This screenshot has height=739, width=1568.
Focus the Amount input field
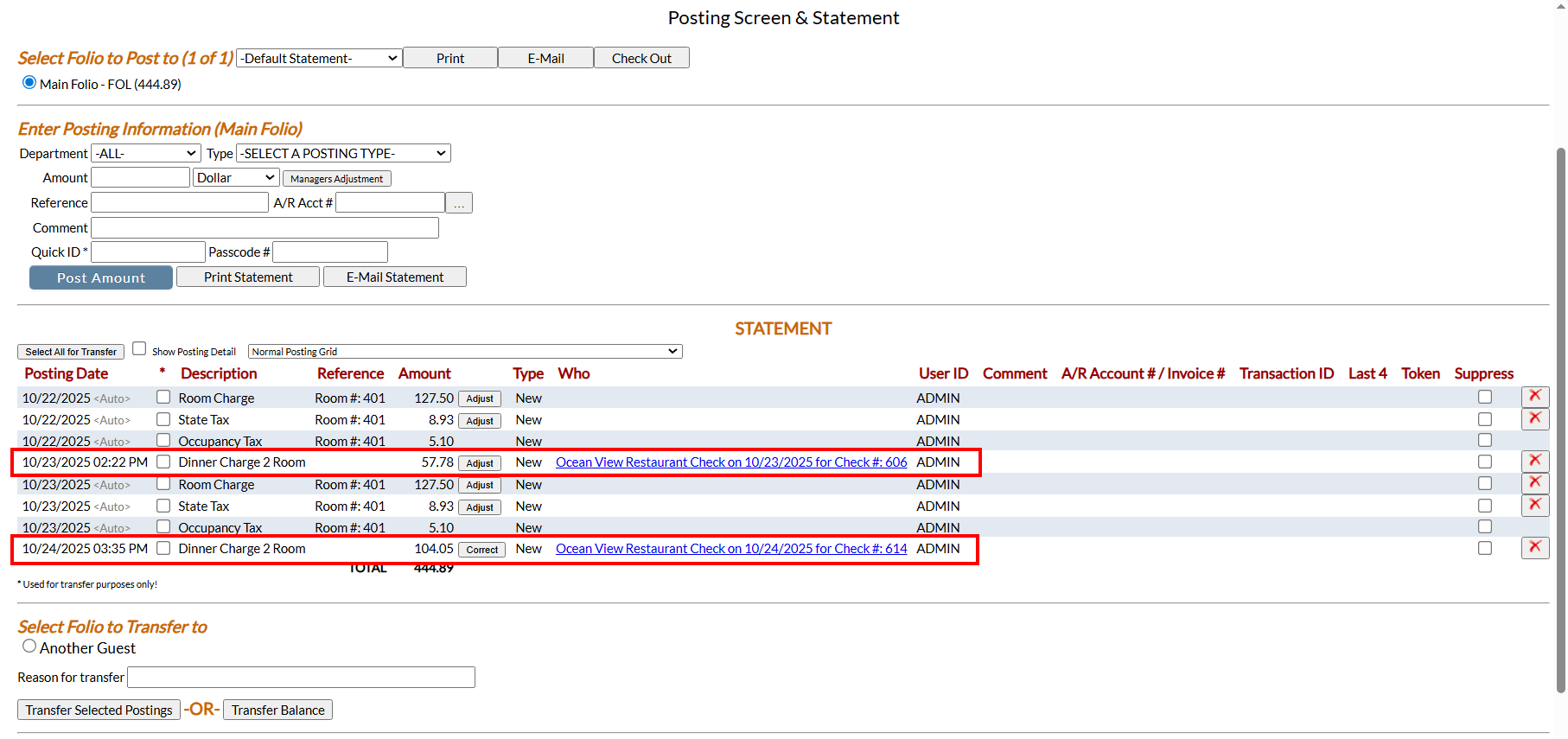tap(140, 177)
